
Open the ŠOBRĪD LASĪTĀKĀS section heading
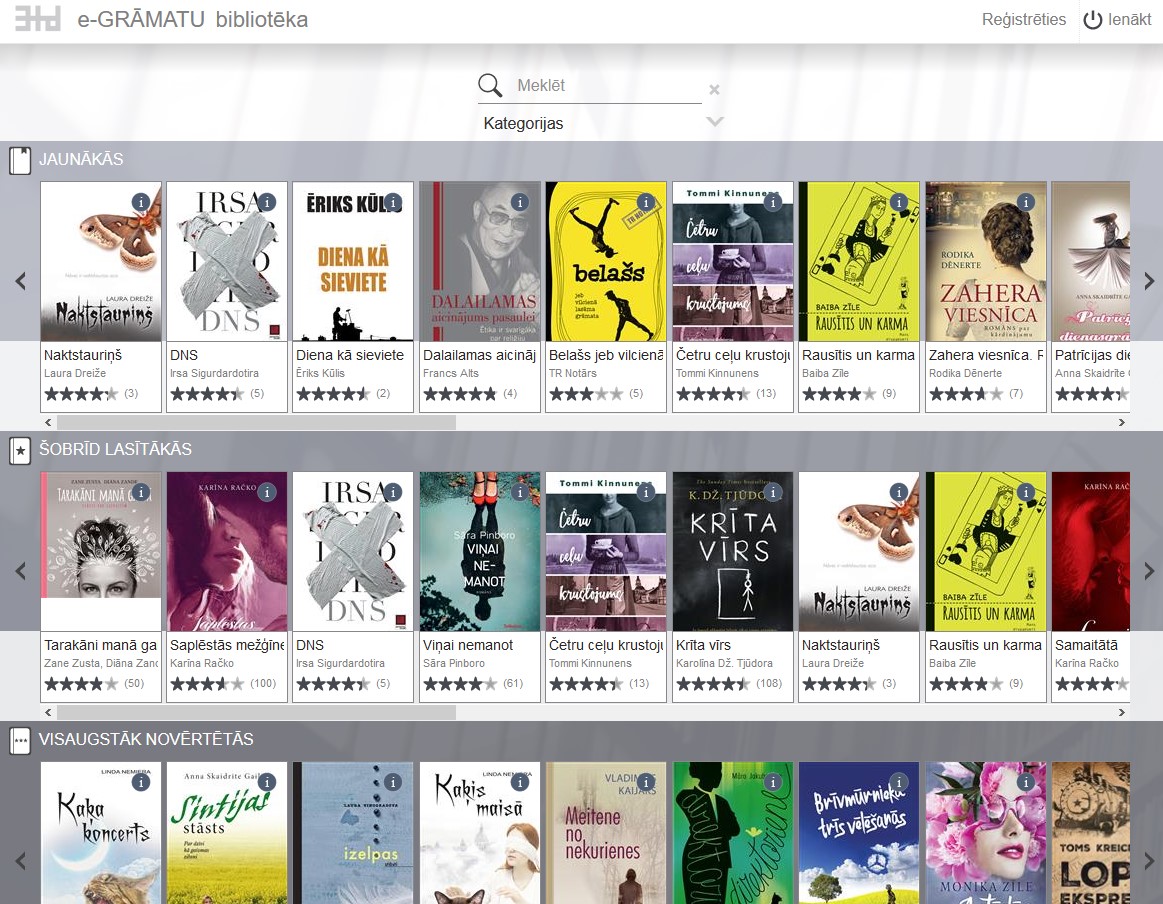pos(115,449)
